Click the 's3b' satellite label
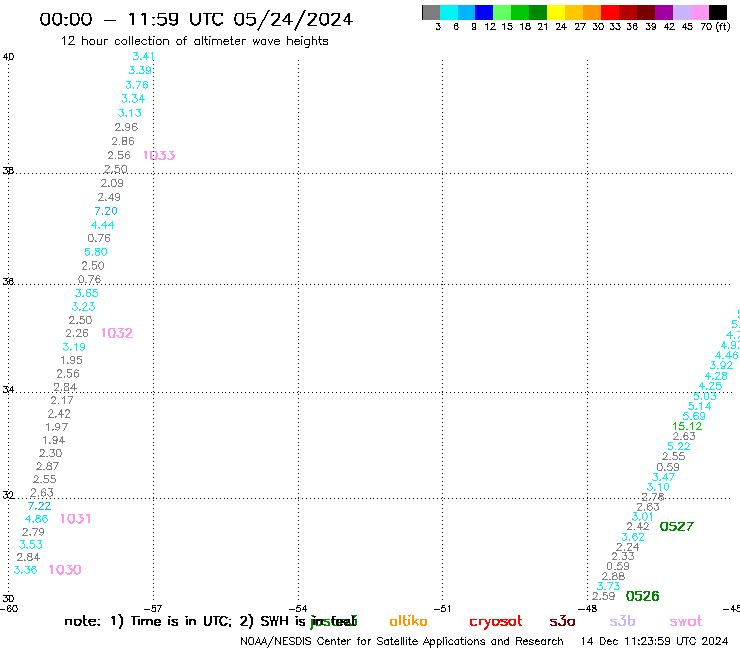Viewport: 740px width, 650px height. [622, 621]
